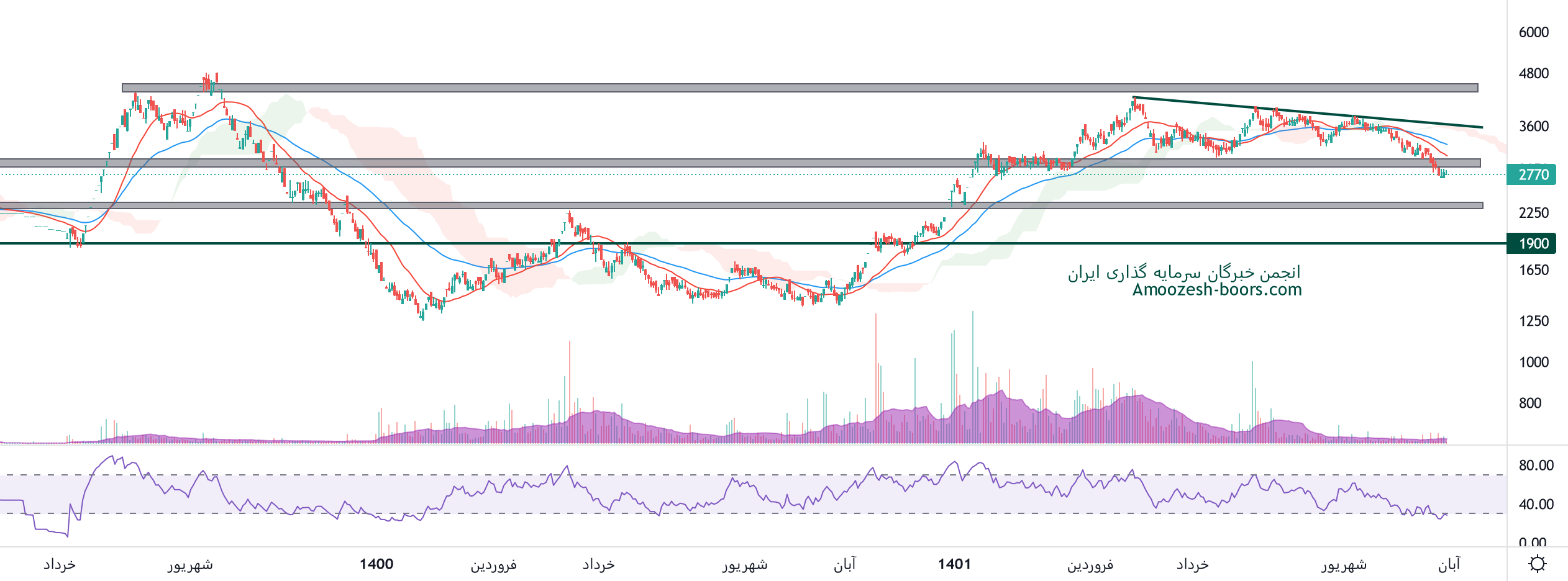Select the descending dark green trend line
This screenshot has width=1568, height=581.
click(1305, 112)
